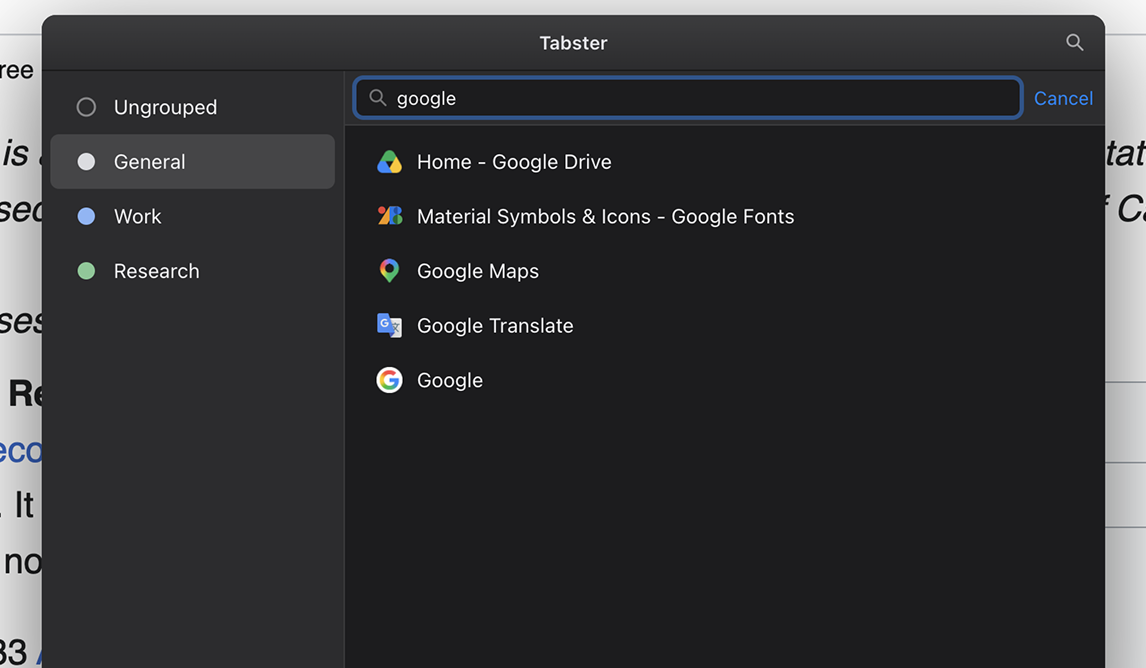Image resolution: width=1146 pixels, height=668 pixels.
Task: Click the green Research group dot
Action: pyautogui.click(x=86, y=271)
